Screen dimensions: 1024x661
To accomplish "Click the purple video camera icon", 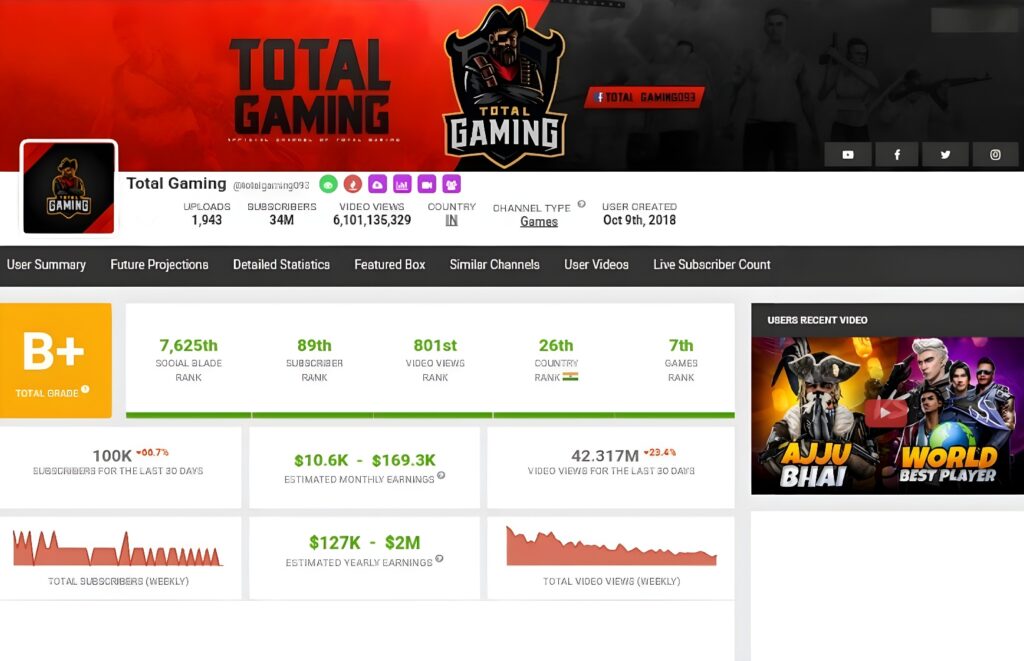I will click(427, 185).
